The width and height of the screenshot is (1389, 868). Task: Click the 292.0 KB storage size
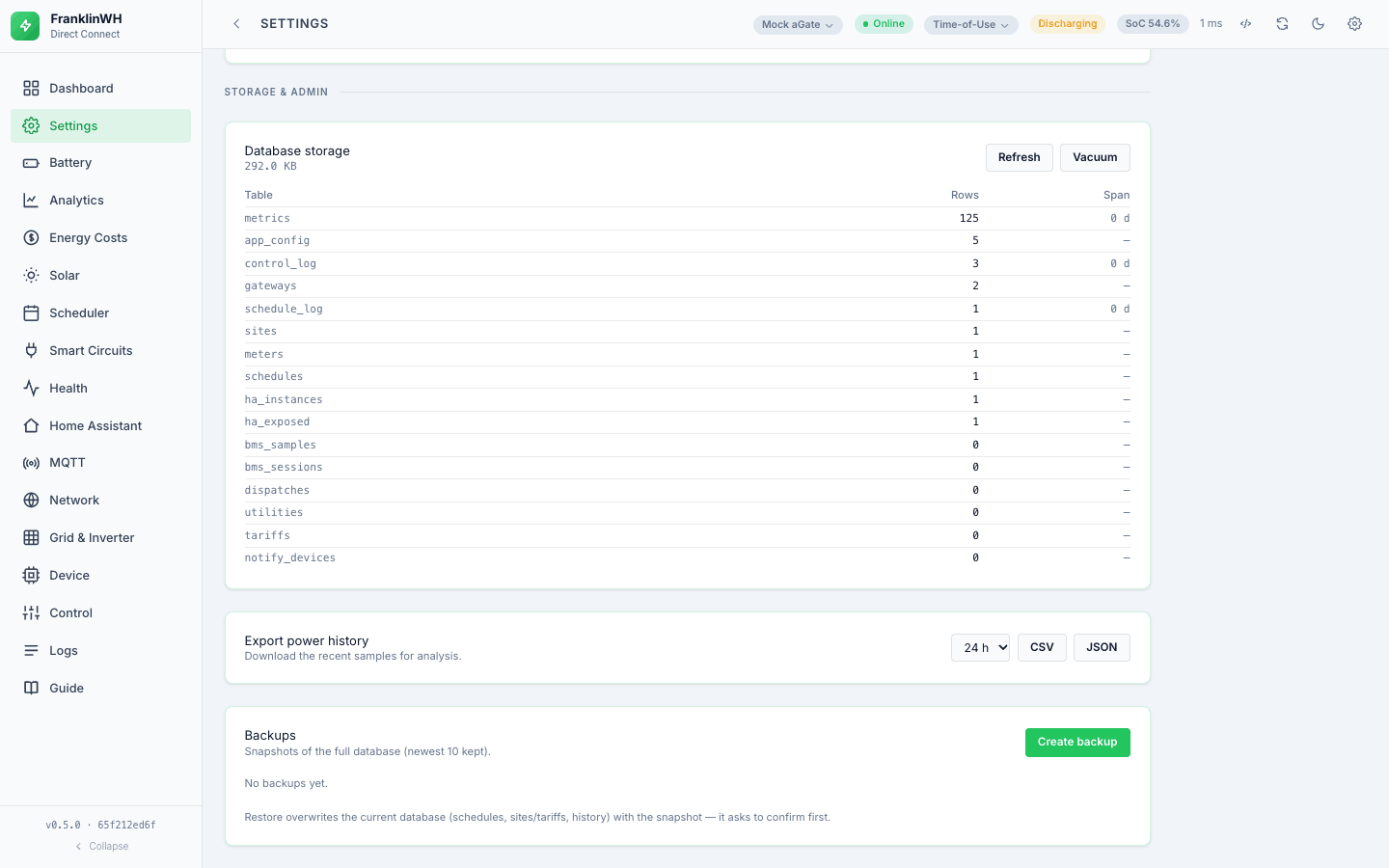click(x=270, y=167)
